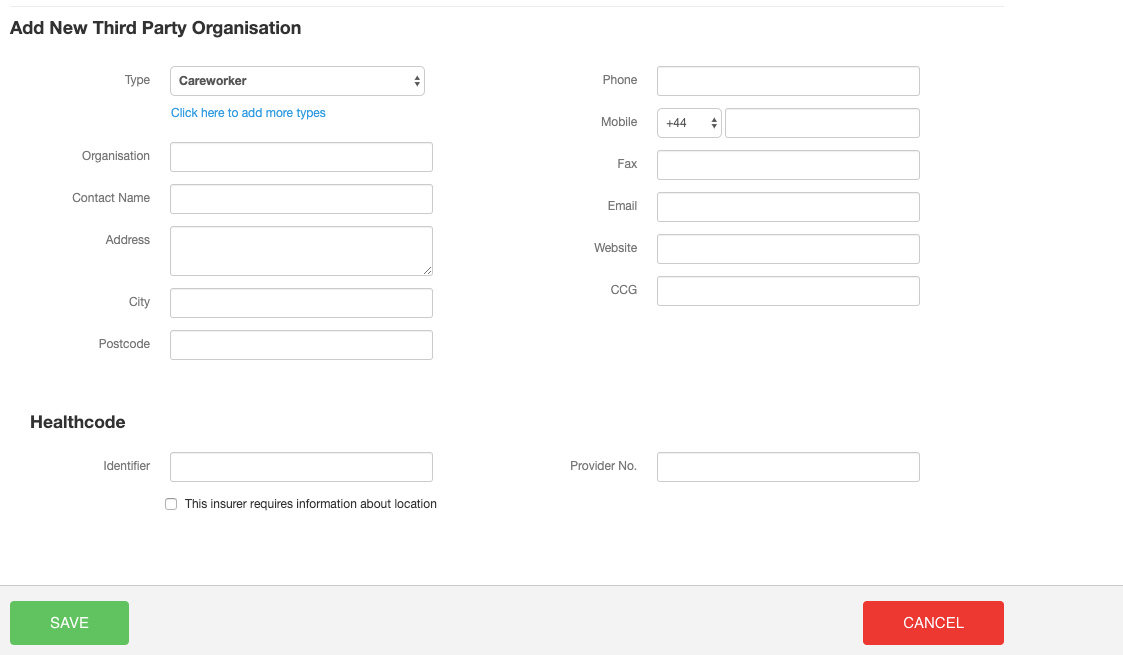Enable 'This insurer requires information about location' checkbox
This screenshot has height=655, width=1123.
click(171, 504)
